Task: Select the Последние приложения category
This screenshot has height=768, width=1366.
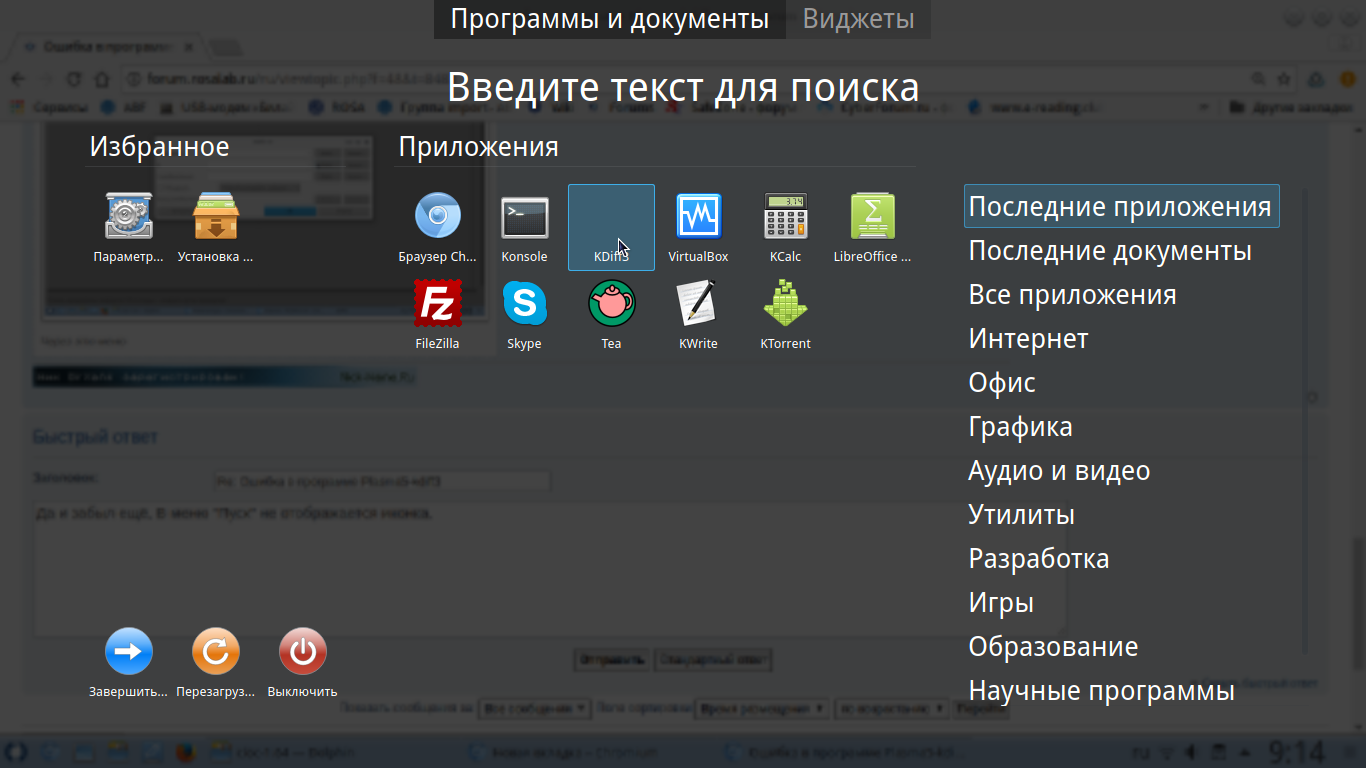Action: tap(1121, 206)
